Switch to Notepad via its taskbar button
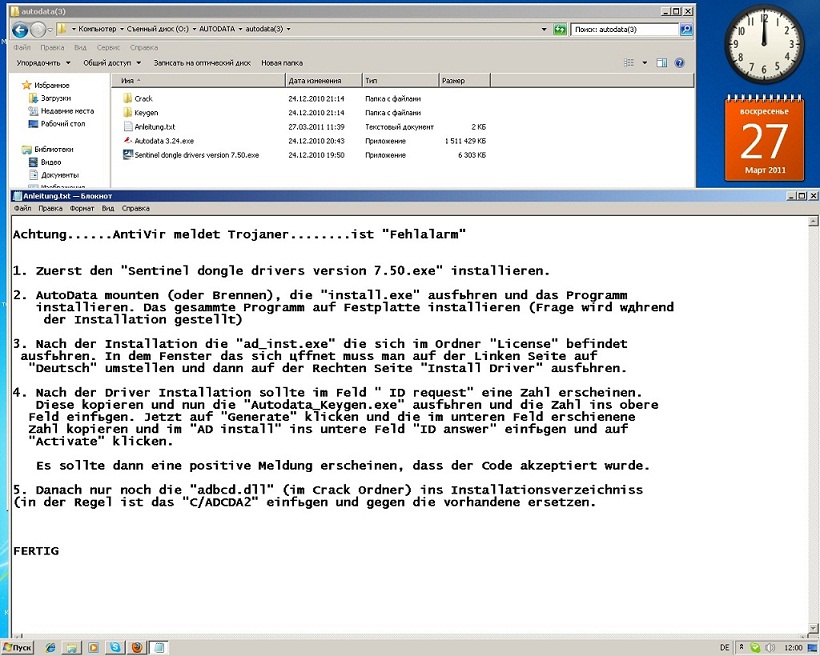The image size is (820, 656). [x=160, y=648]
